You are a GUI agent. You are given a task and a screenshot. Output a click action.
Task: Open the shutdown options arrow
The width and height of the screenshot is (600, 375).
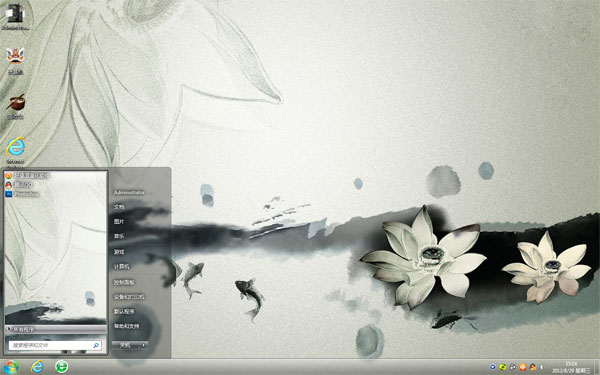click(x=143, y=345)
